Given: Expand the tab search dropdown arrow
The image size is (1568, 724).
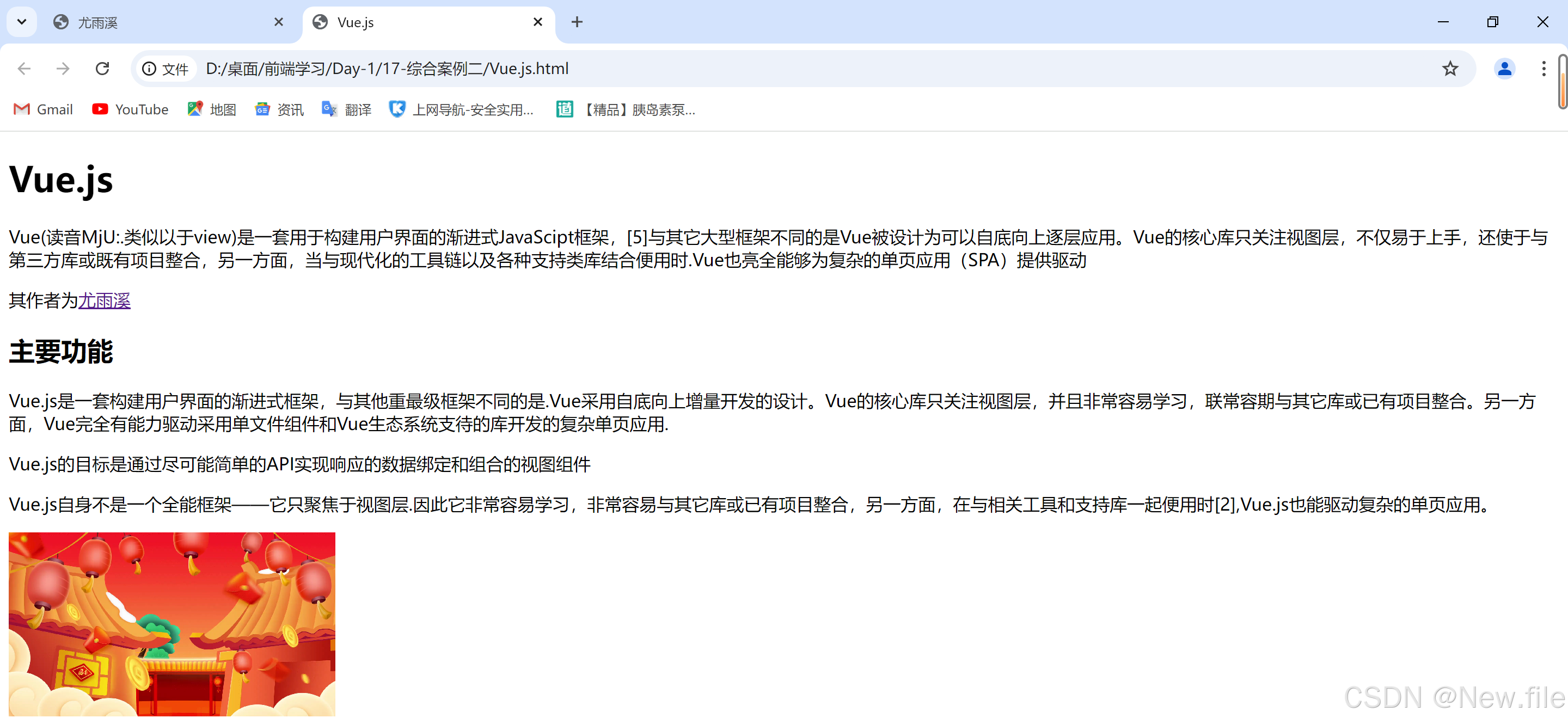Looking at the screenshot, I should (x=22, y=22).
